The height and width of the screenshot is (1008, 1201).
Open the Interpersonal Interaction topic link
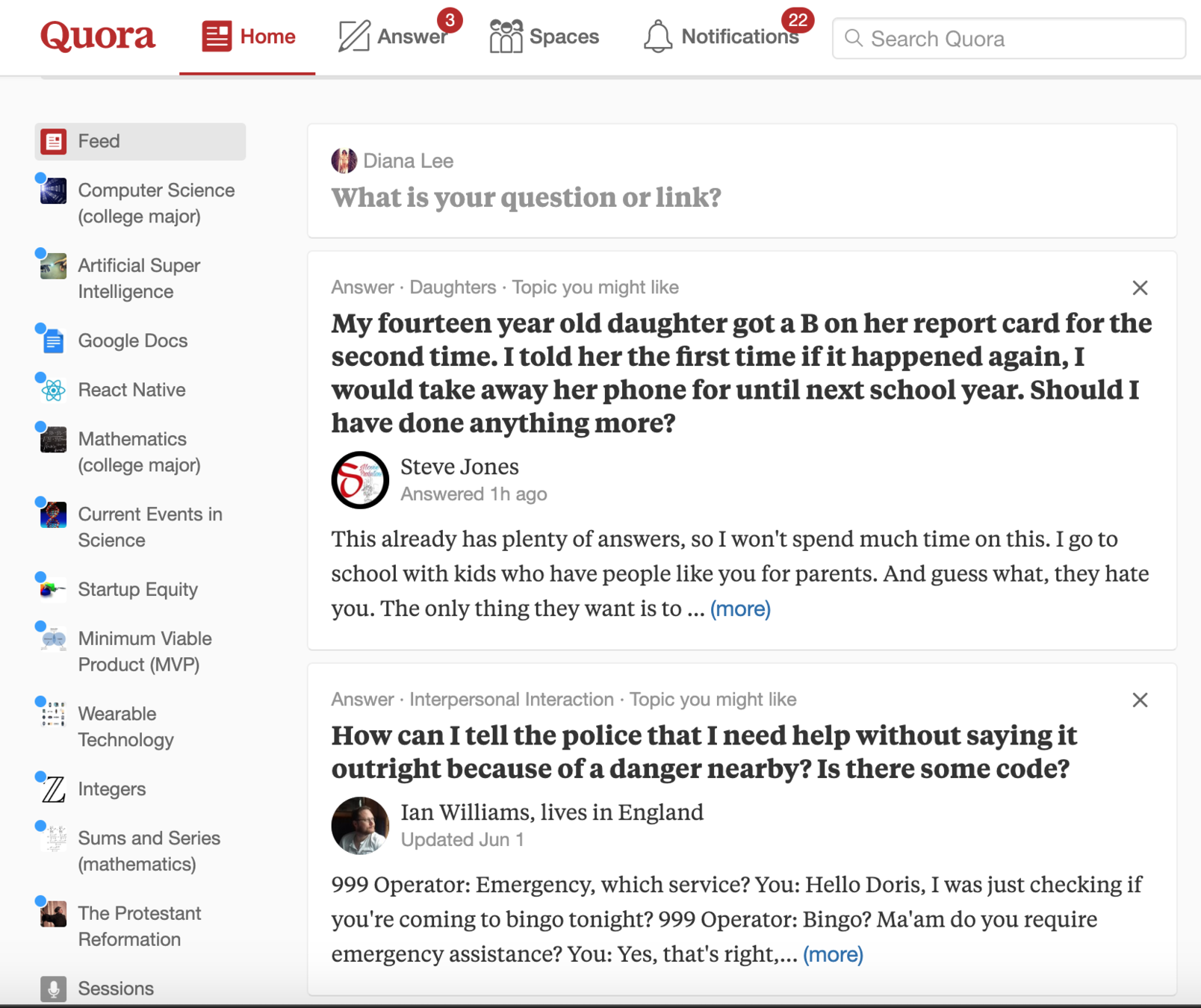click(512, 700)
